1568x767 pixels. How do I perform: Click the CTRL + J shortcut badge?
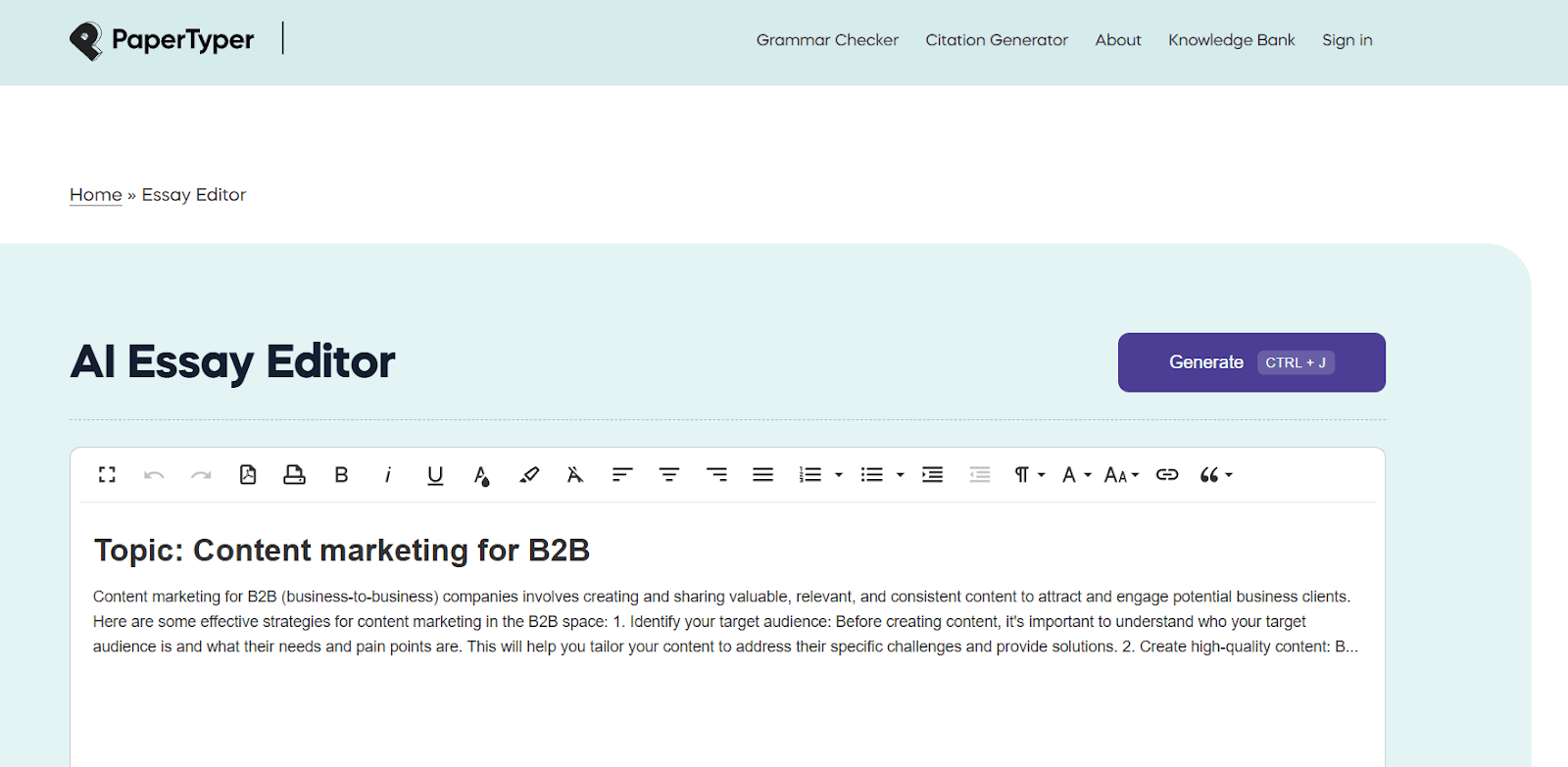[1296, 362]
